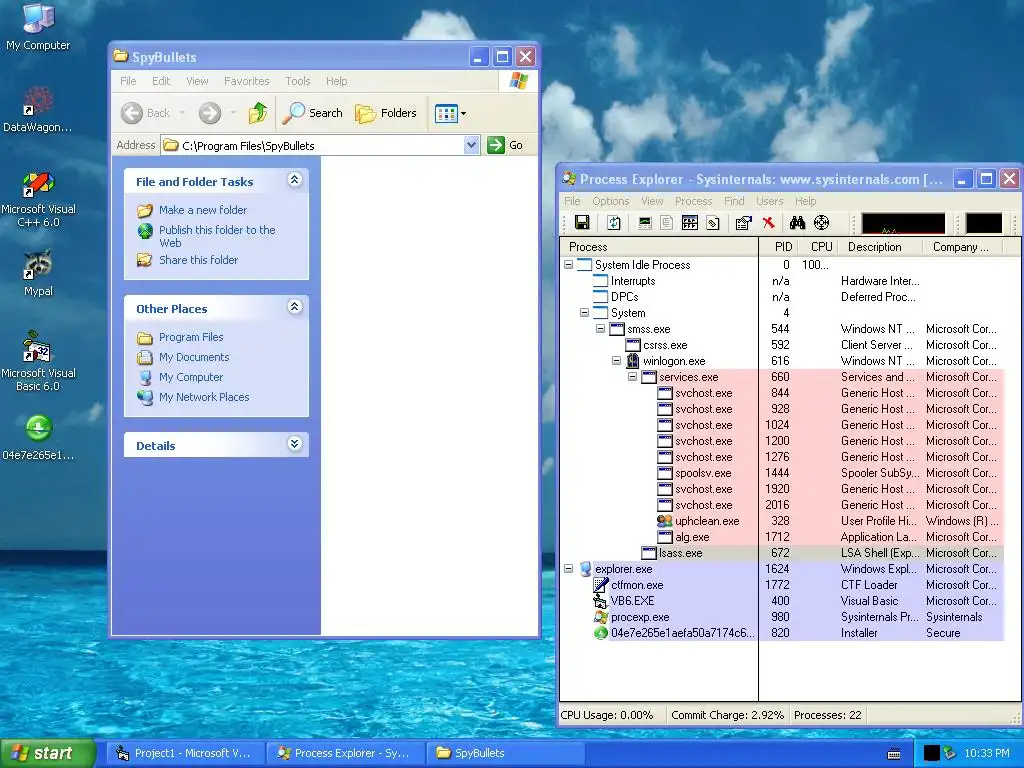Click the commit history mini graph
Screen dimensions: 1024x768
coord(984,223)
